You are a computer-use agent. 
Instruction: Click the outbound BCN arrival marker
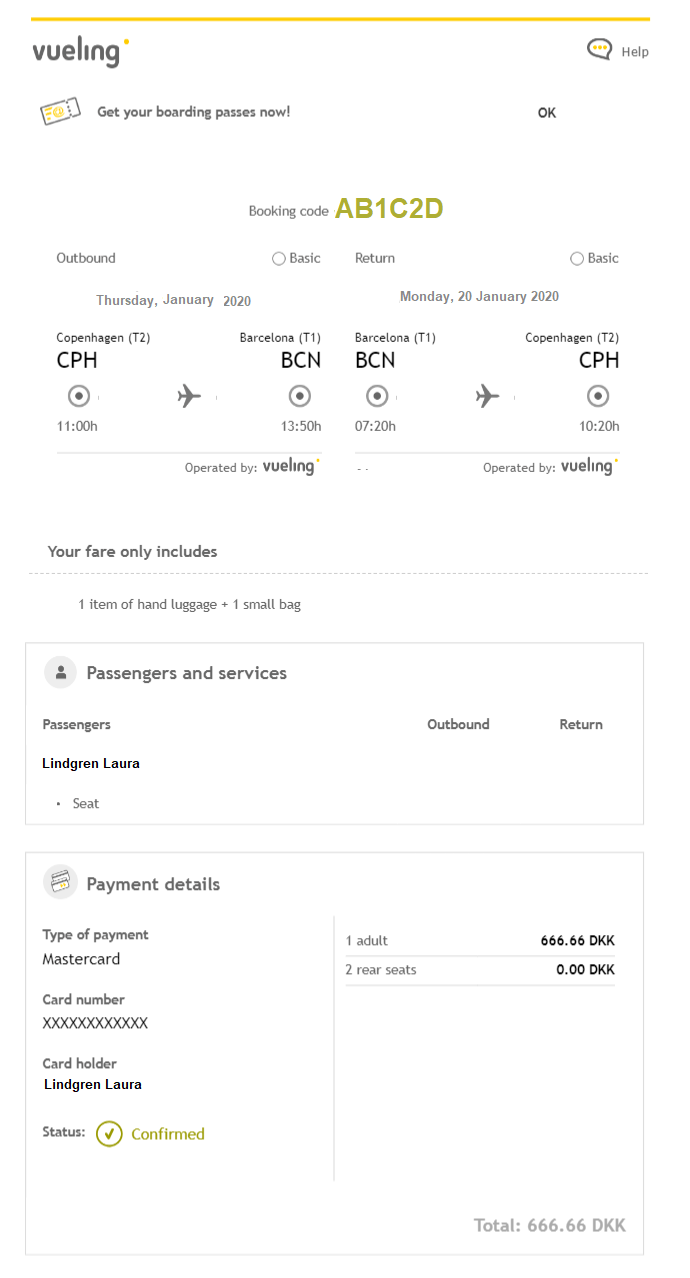pos(299,396)
